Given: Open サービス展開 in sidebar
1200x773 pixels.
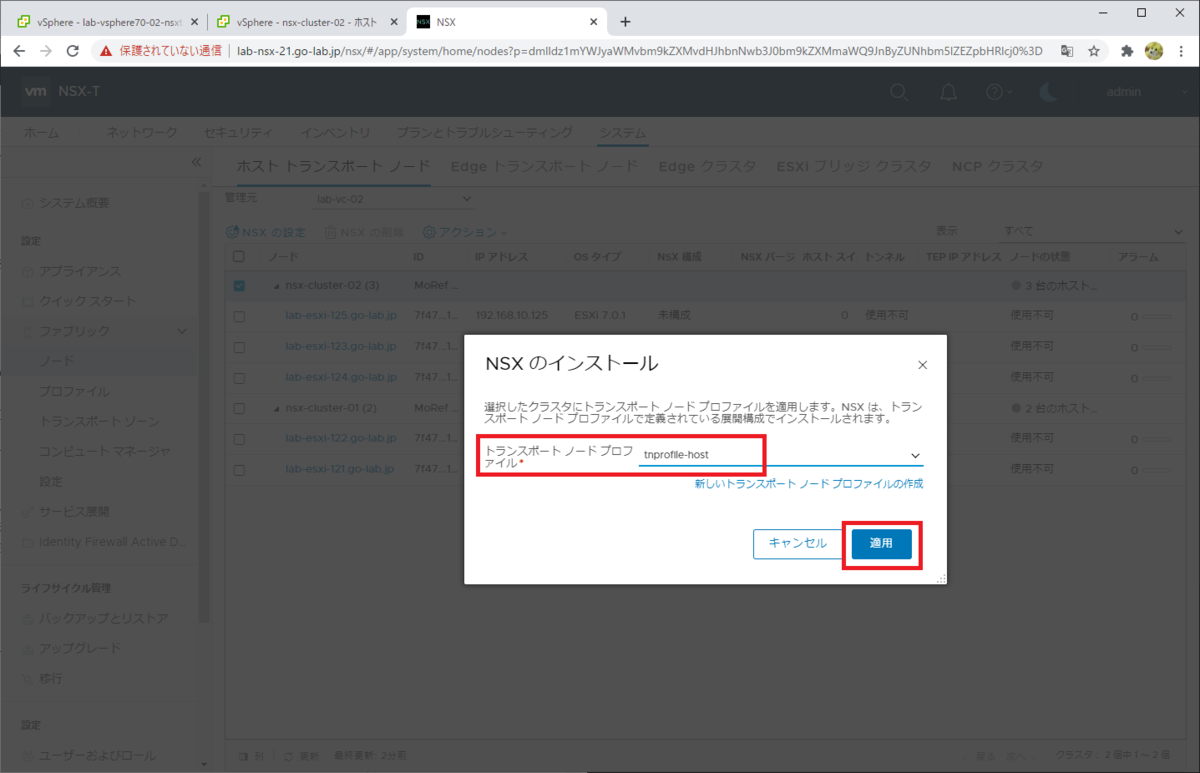Looking at the screenshot, I should coord(74,511).
